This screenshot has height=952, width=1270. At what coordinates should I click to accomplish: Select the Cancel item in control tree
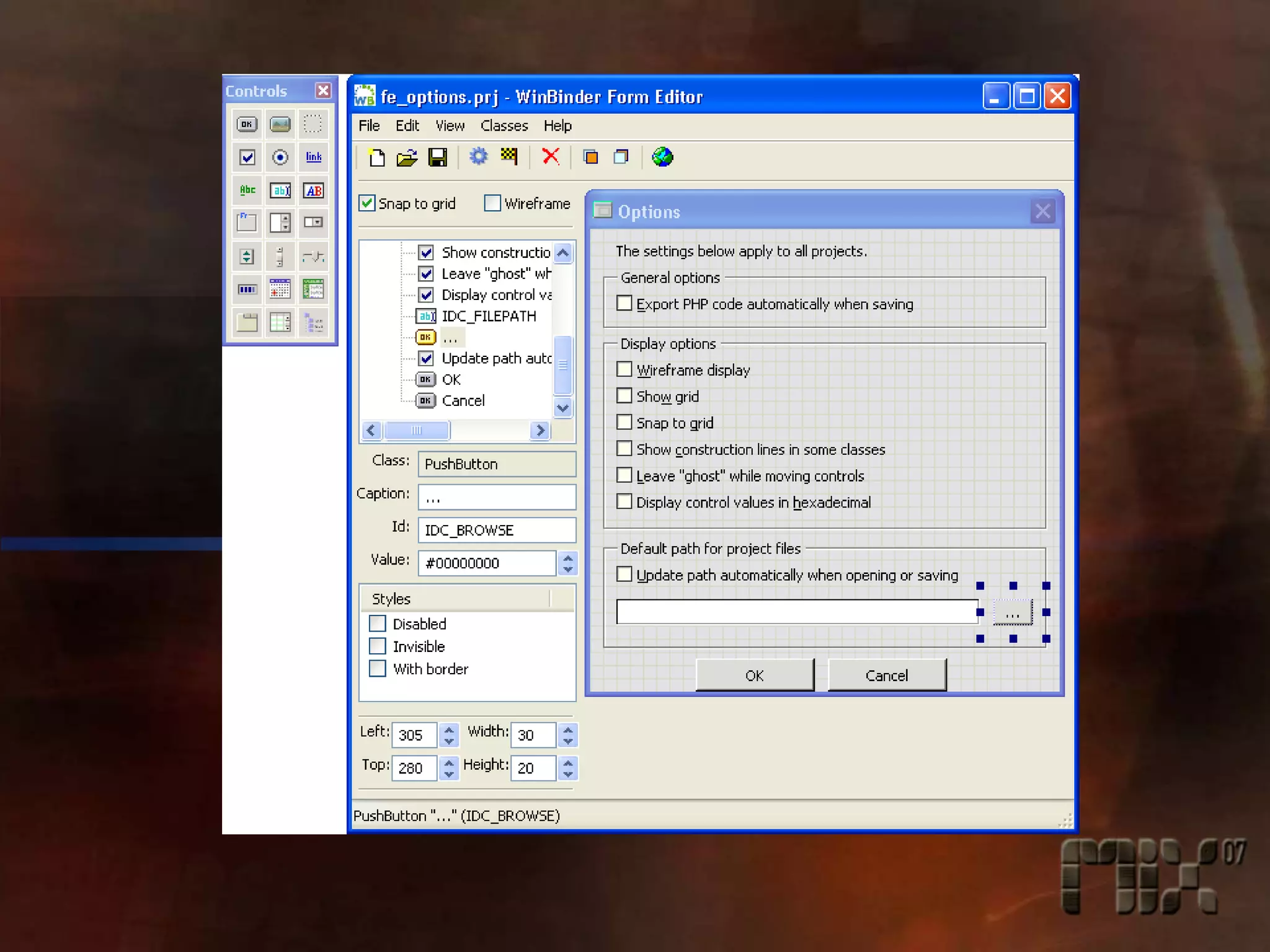(x=463, y=401)
